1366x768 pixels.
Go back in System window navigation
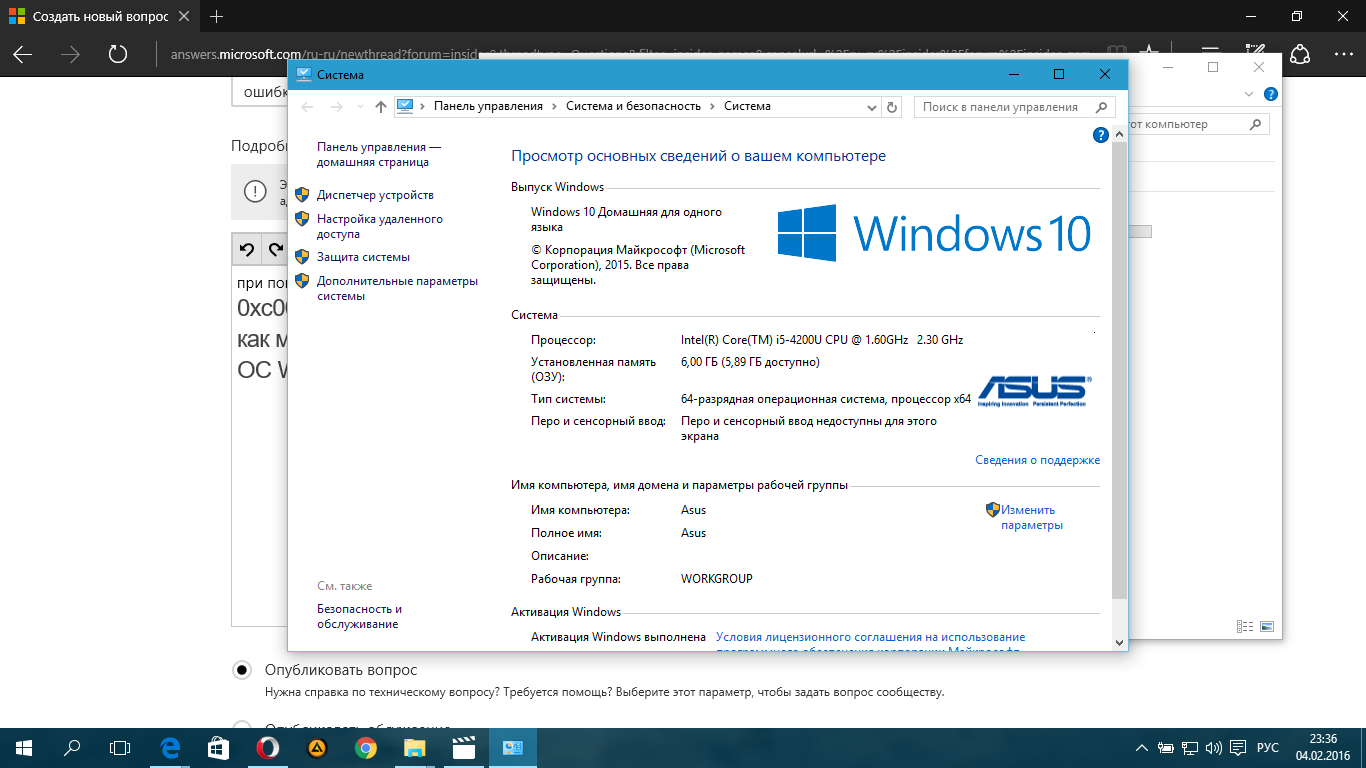[307, 107]
